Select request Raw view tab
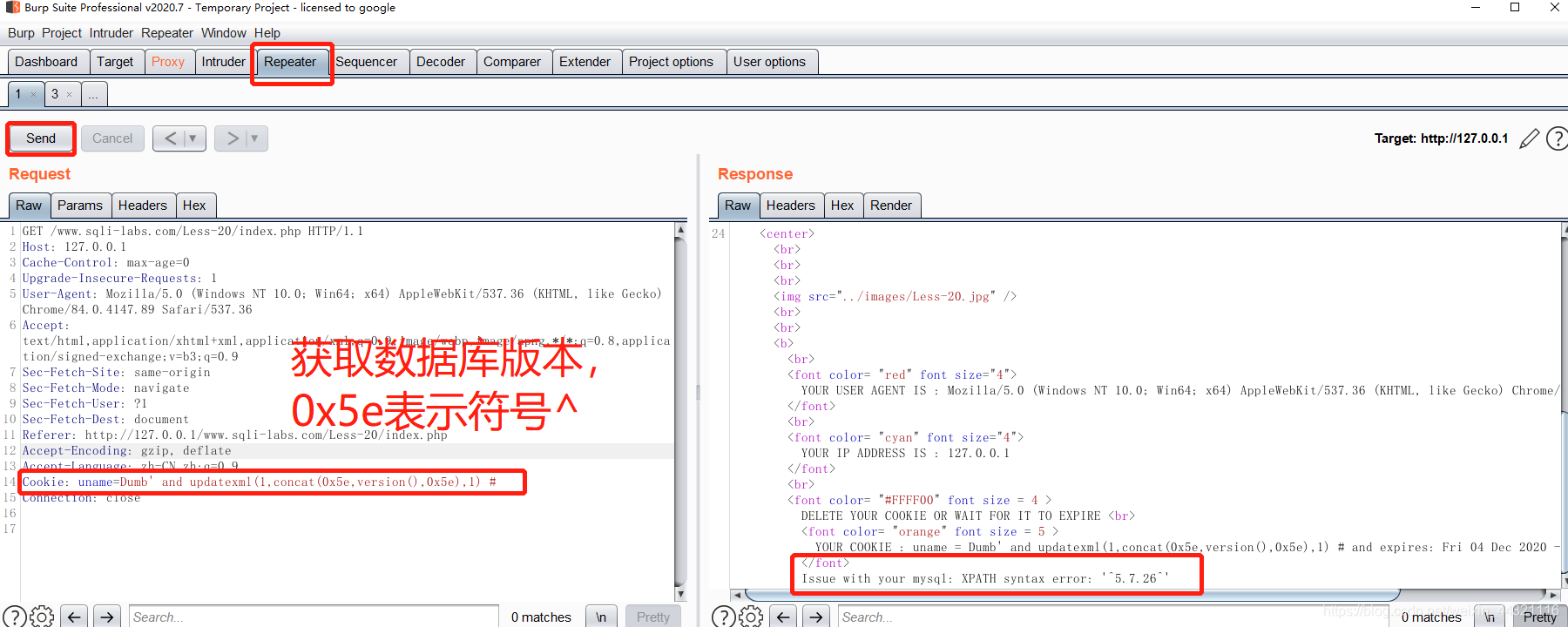 pos(29,206)
